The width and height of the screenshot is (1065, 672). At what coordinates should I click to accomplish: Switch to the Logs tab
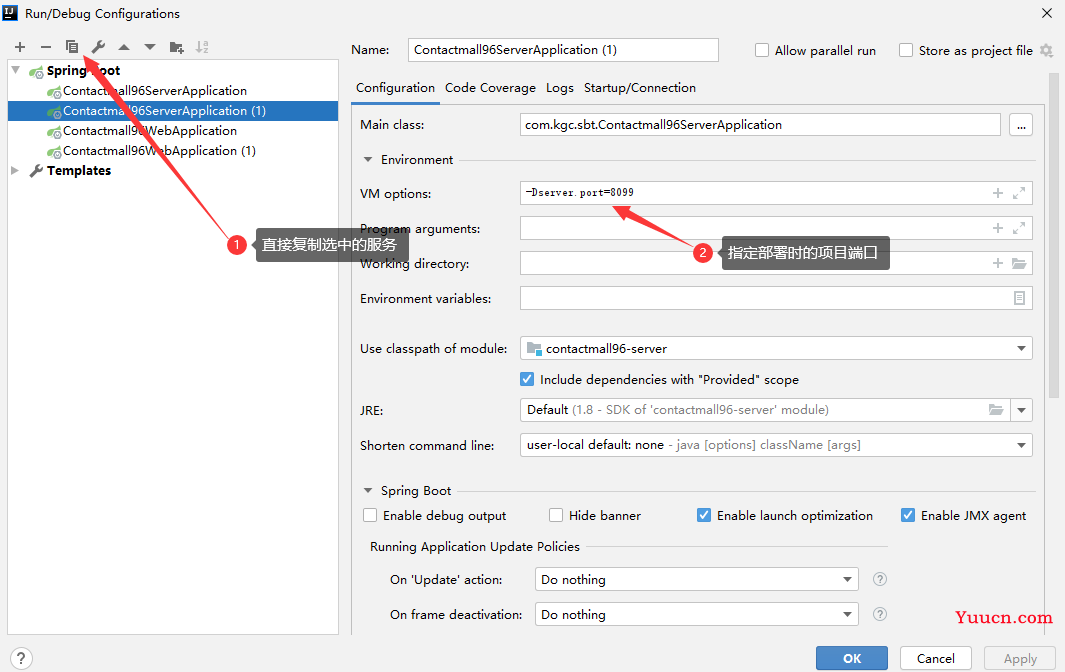pyautogui.click(x=560, y=88)
